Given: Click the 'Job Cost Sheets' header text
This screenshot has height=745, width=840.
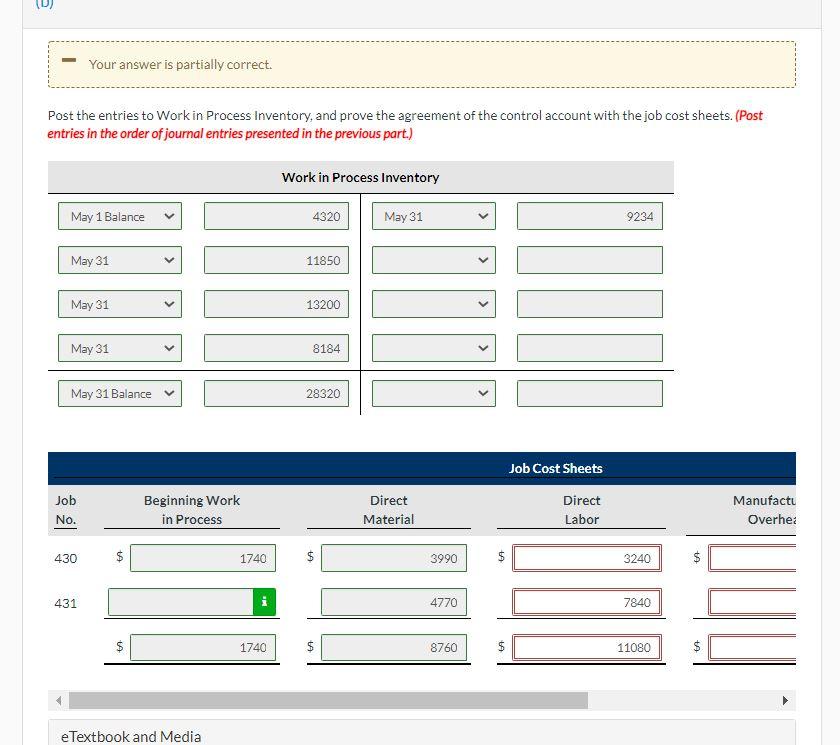Looking at the screenshot, I should point(556,468).
